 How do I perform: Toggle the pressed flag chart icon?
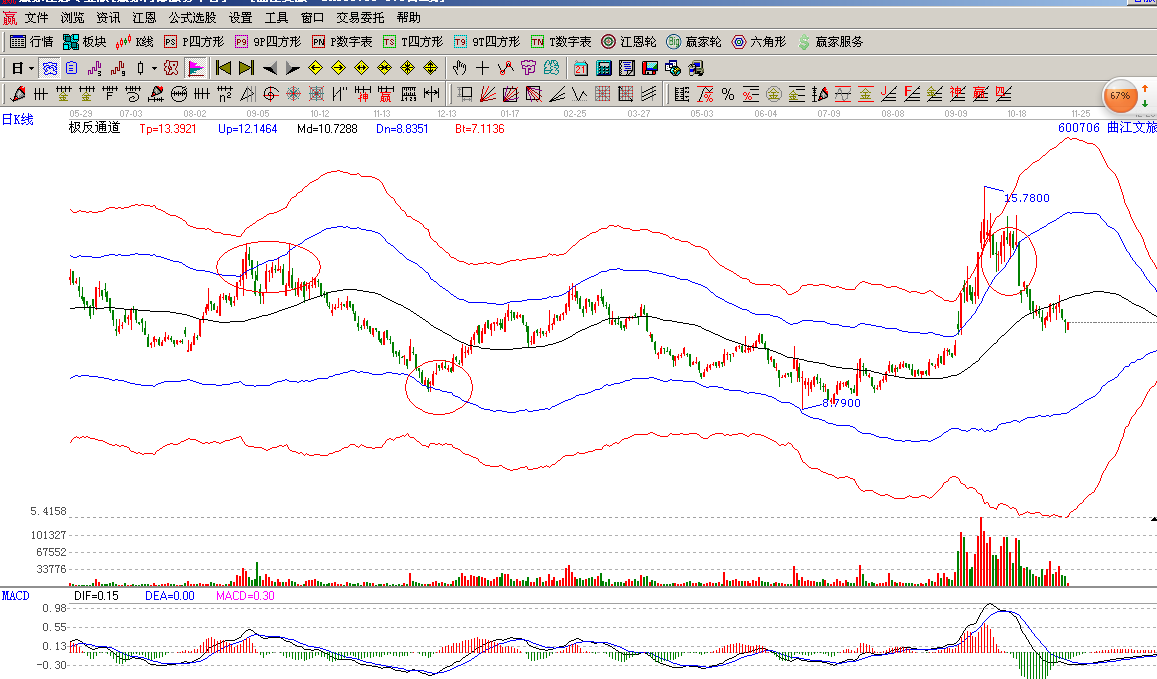[195, 68]
